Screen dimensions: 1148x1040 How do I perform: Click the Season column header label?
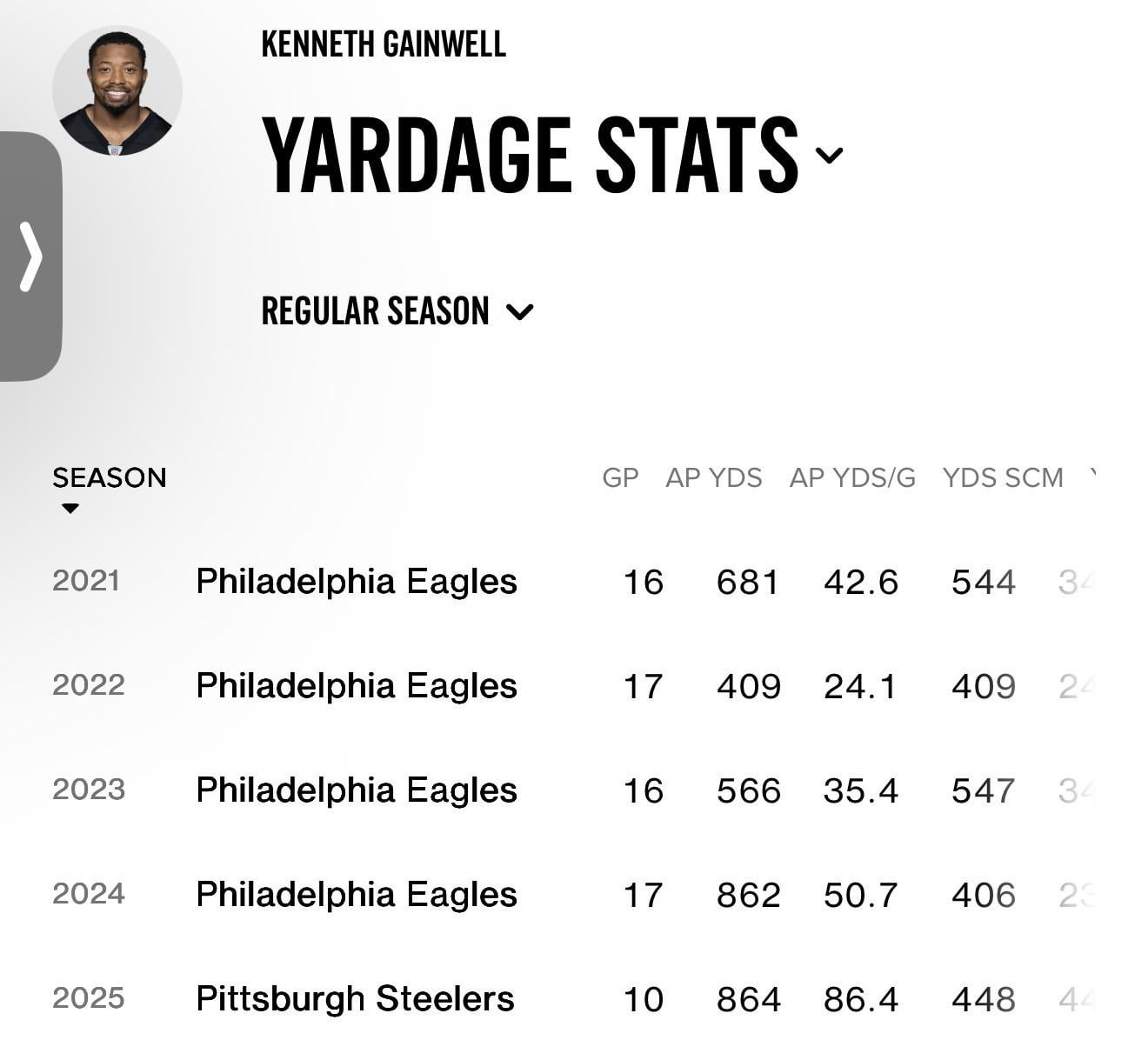tap(109, 477)
